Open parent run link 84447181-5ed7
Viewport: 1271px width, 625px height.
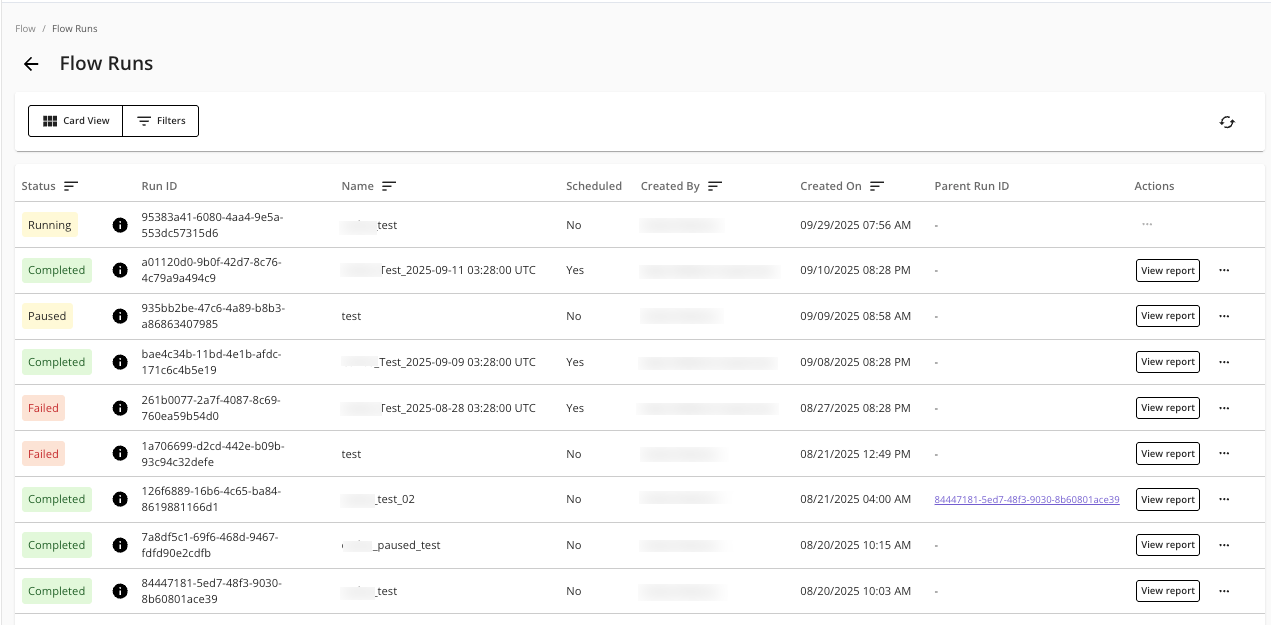point(1026,500)
